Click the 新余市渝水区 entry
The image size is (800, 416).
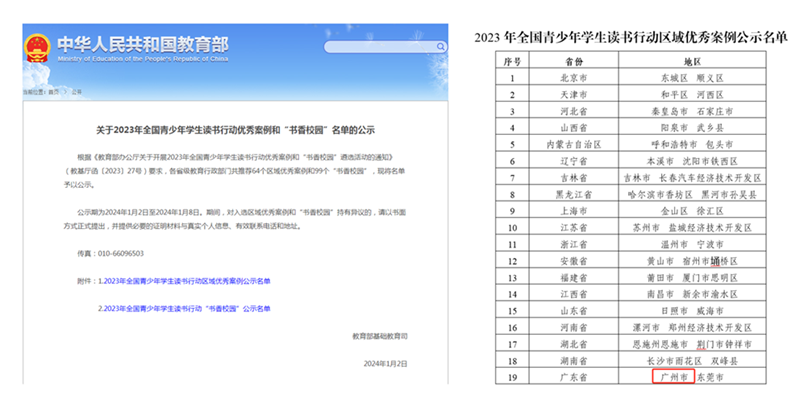(x=710, y=295)
